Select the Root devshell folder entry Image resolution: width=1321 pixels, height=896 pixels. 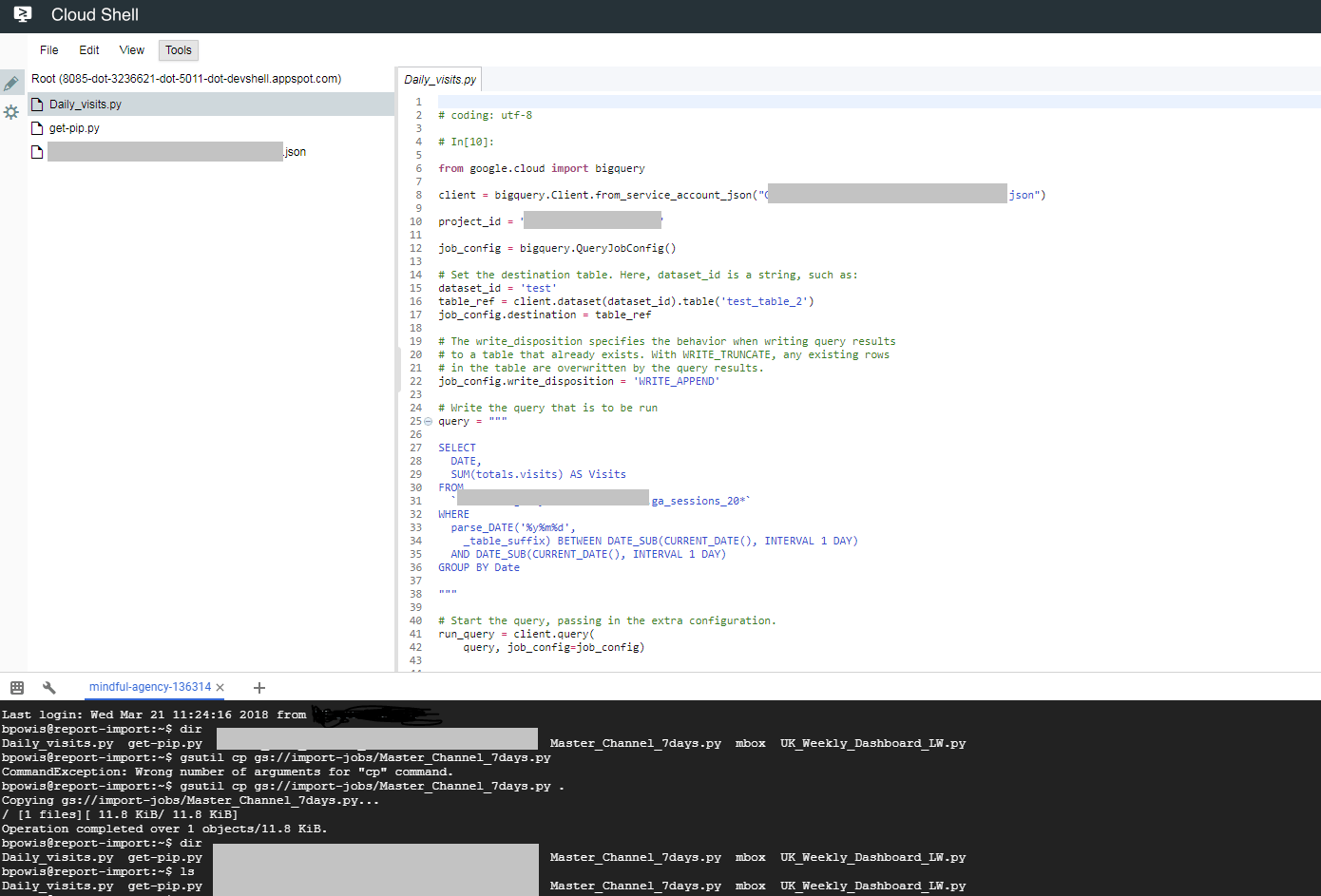click(x=186, y=79)
